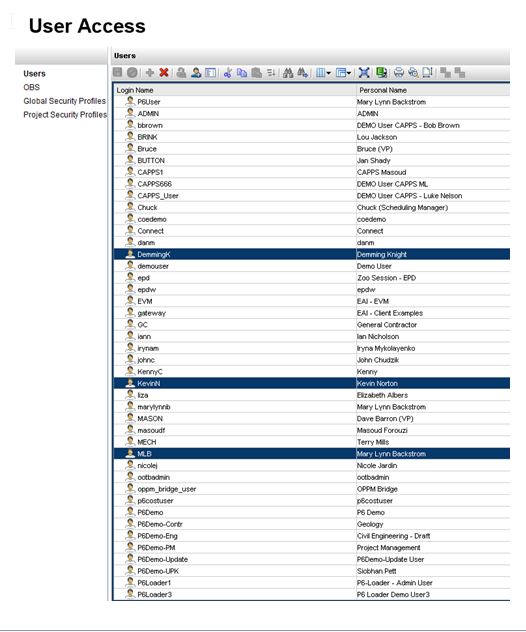Click the details panel window toolbar icon
The height and width of the screenshot is (632, 526).
210,73
